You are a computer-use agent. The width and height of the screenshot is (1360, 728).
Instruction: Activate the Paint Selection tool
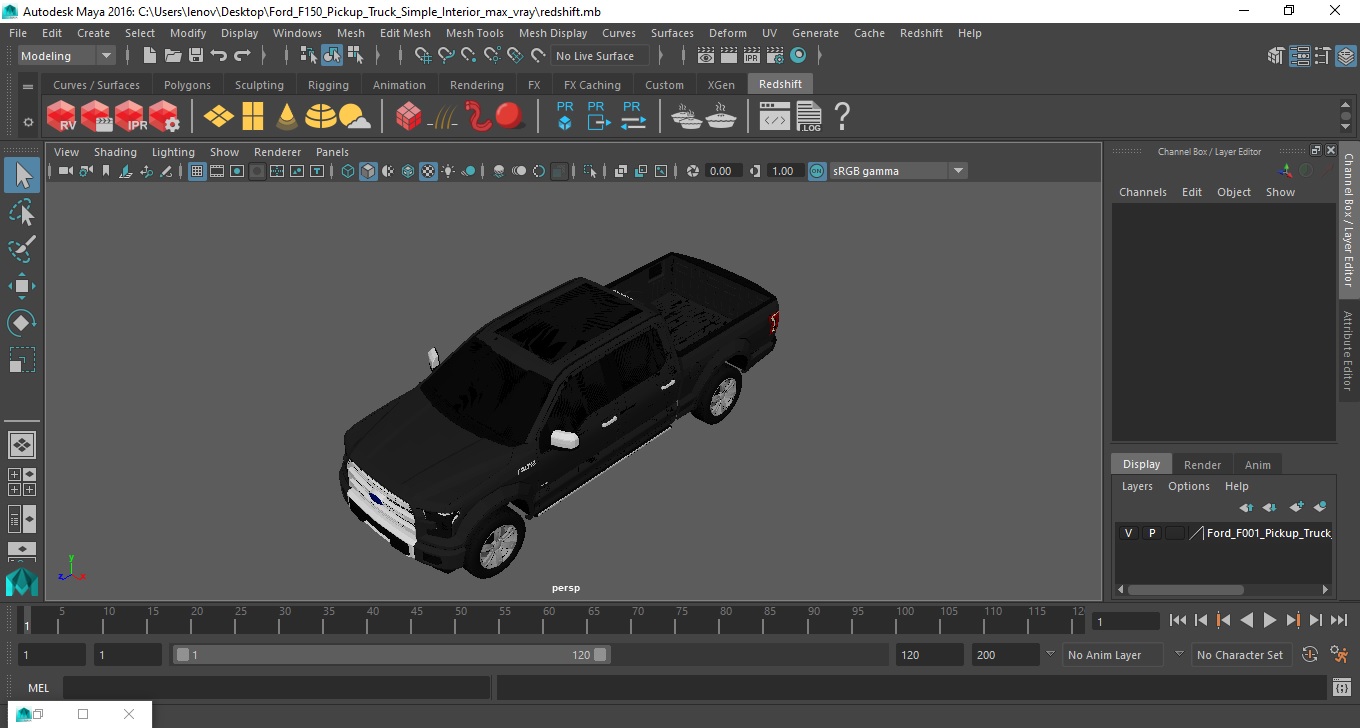(x=22, y=249)
